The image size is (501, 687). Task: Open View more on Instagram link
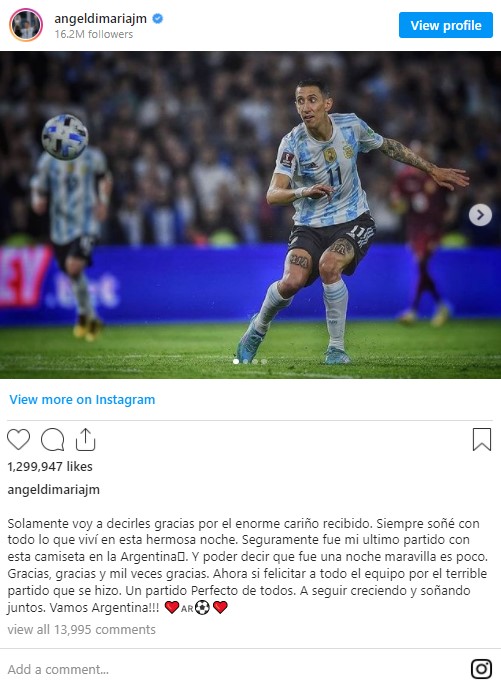82,400
